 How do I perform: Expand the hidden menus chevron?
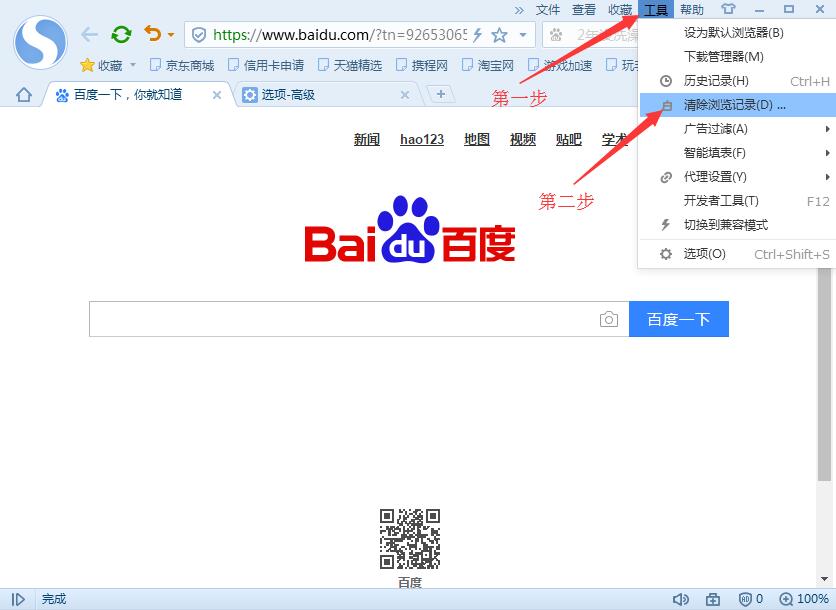coord(519,10)
